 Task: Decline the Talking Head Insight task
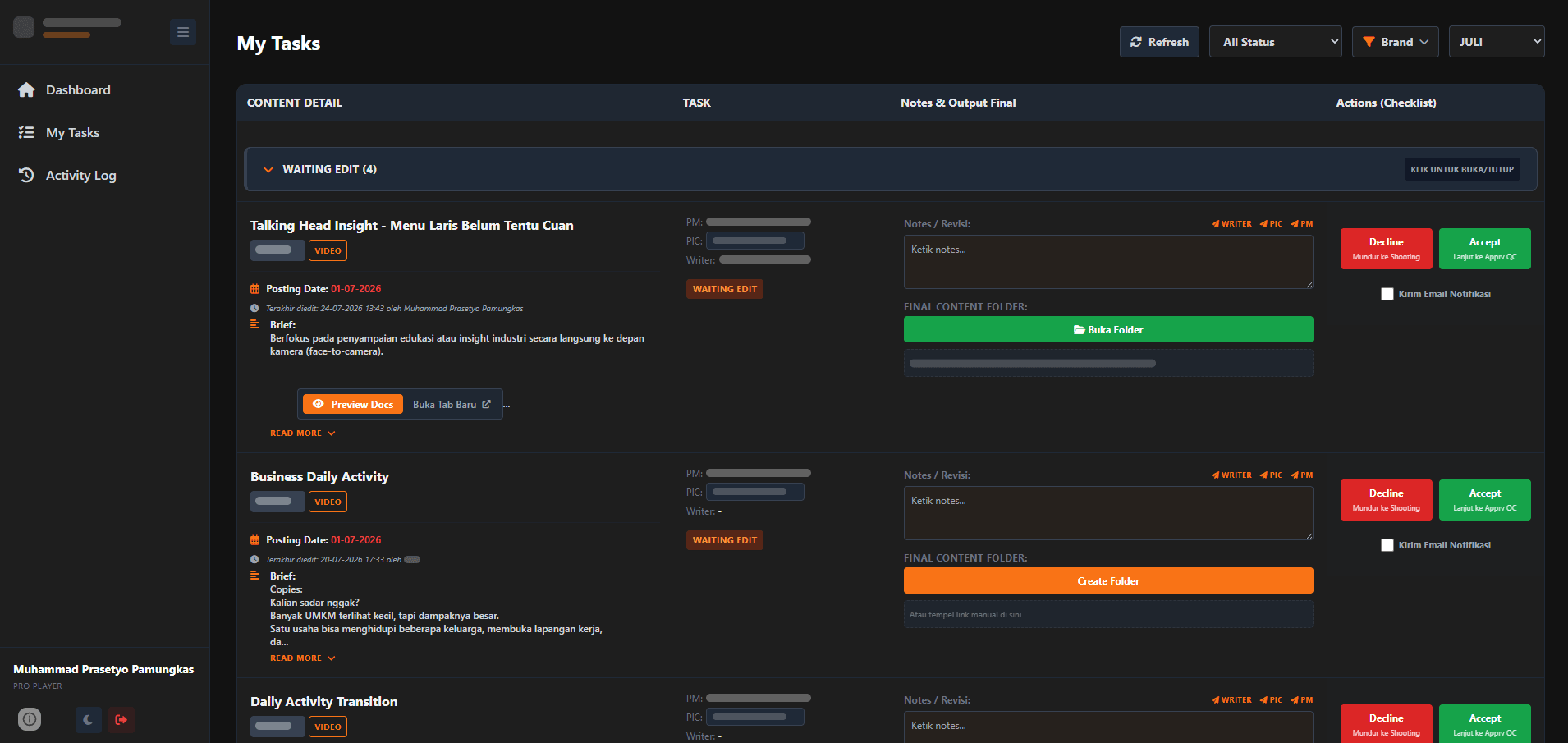(1387, 249)
